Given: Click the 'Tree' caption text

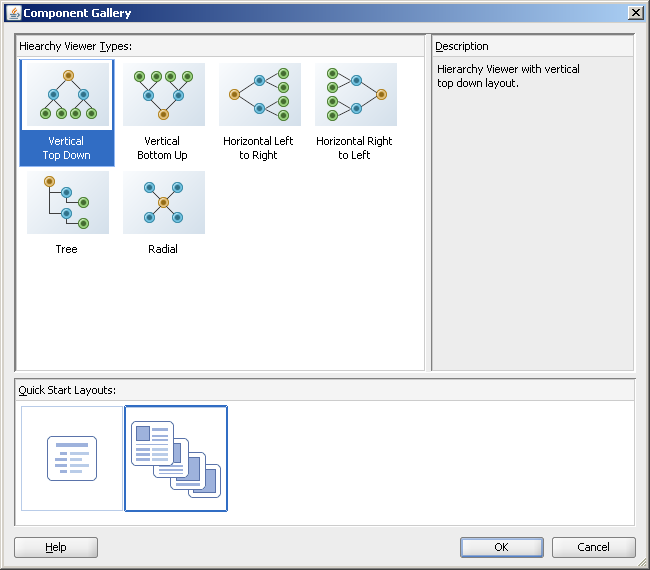Looking at the screenshot, I should [x=66, y=249].
